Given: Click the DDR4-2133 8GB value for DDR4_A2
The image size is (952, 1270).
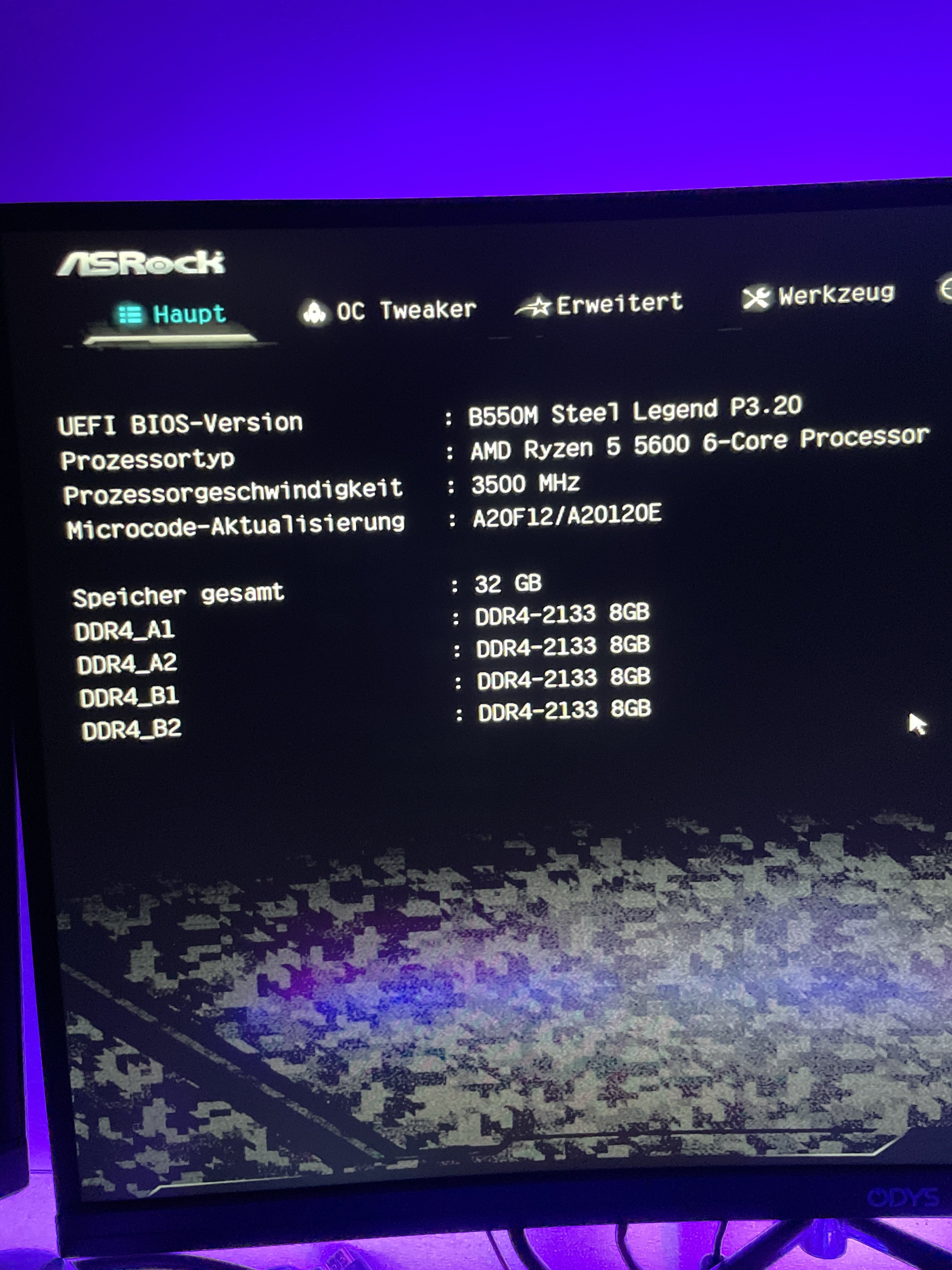Looking at the screenshot, I should click(562, 646).
